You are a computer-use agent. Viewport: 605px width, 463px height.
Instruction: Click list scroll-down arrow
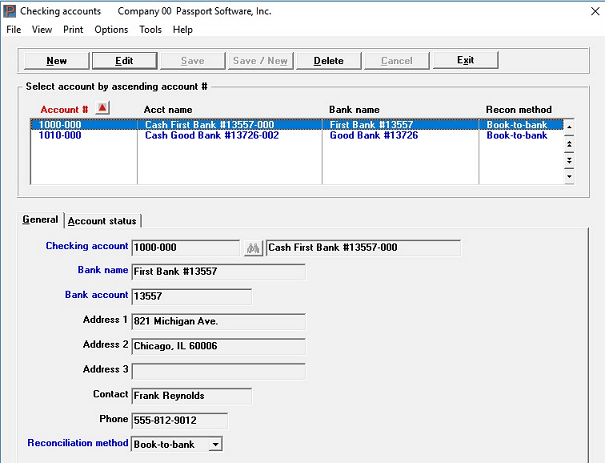569,176
